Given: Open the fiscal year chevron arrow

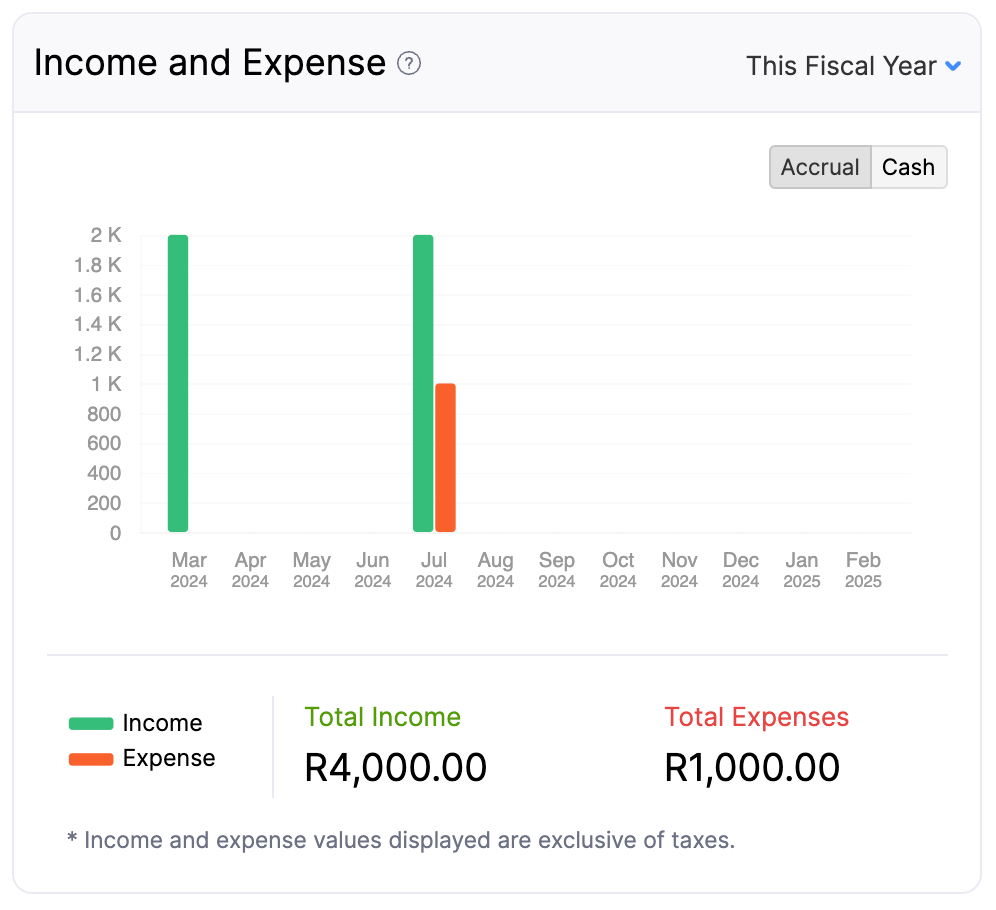Looking at the screenshot, I should point(955,65).
